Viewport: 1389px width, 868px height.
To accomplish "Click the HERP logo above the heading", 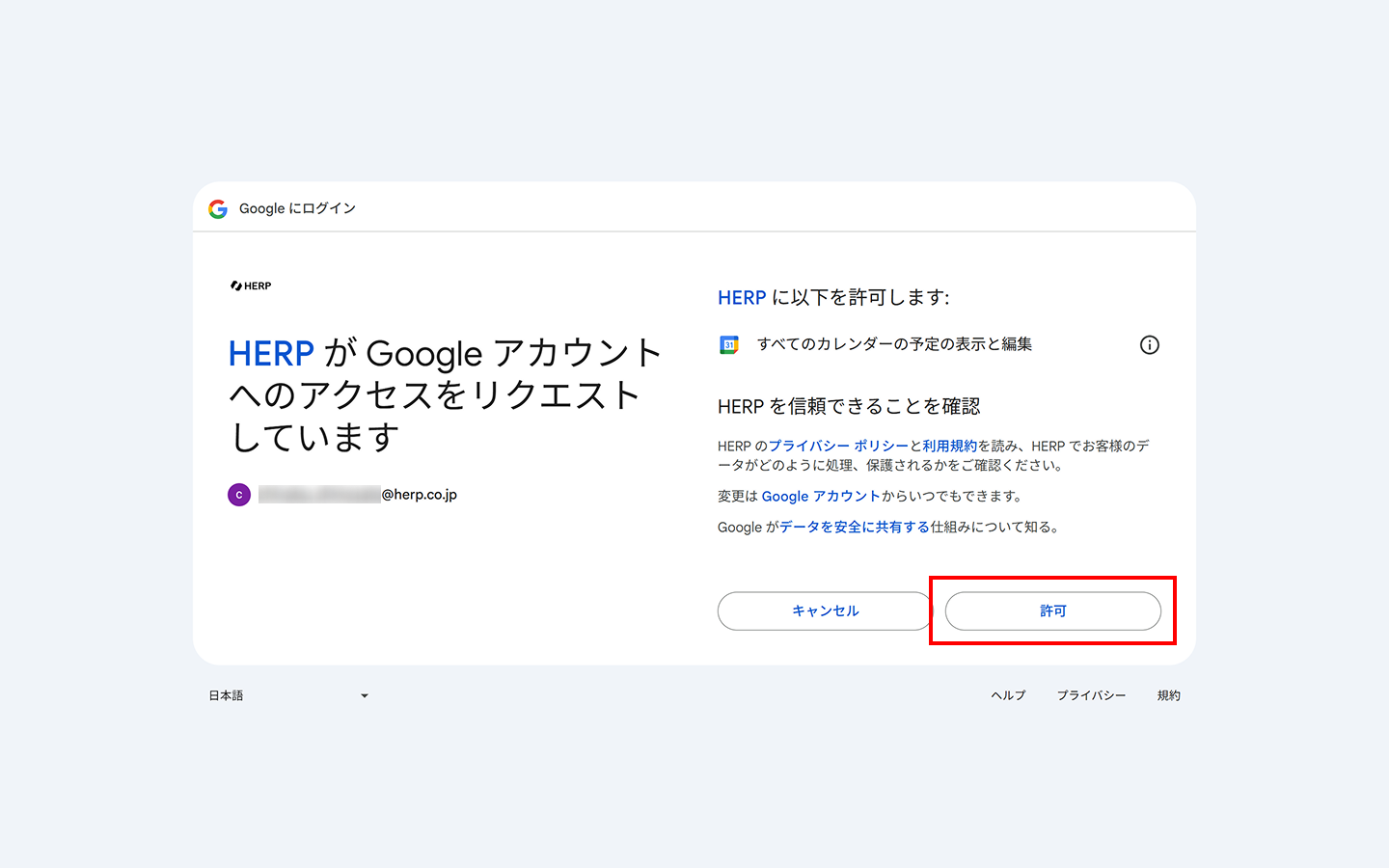I will pyautogui.click(x=251, y=285).
